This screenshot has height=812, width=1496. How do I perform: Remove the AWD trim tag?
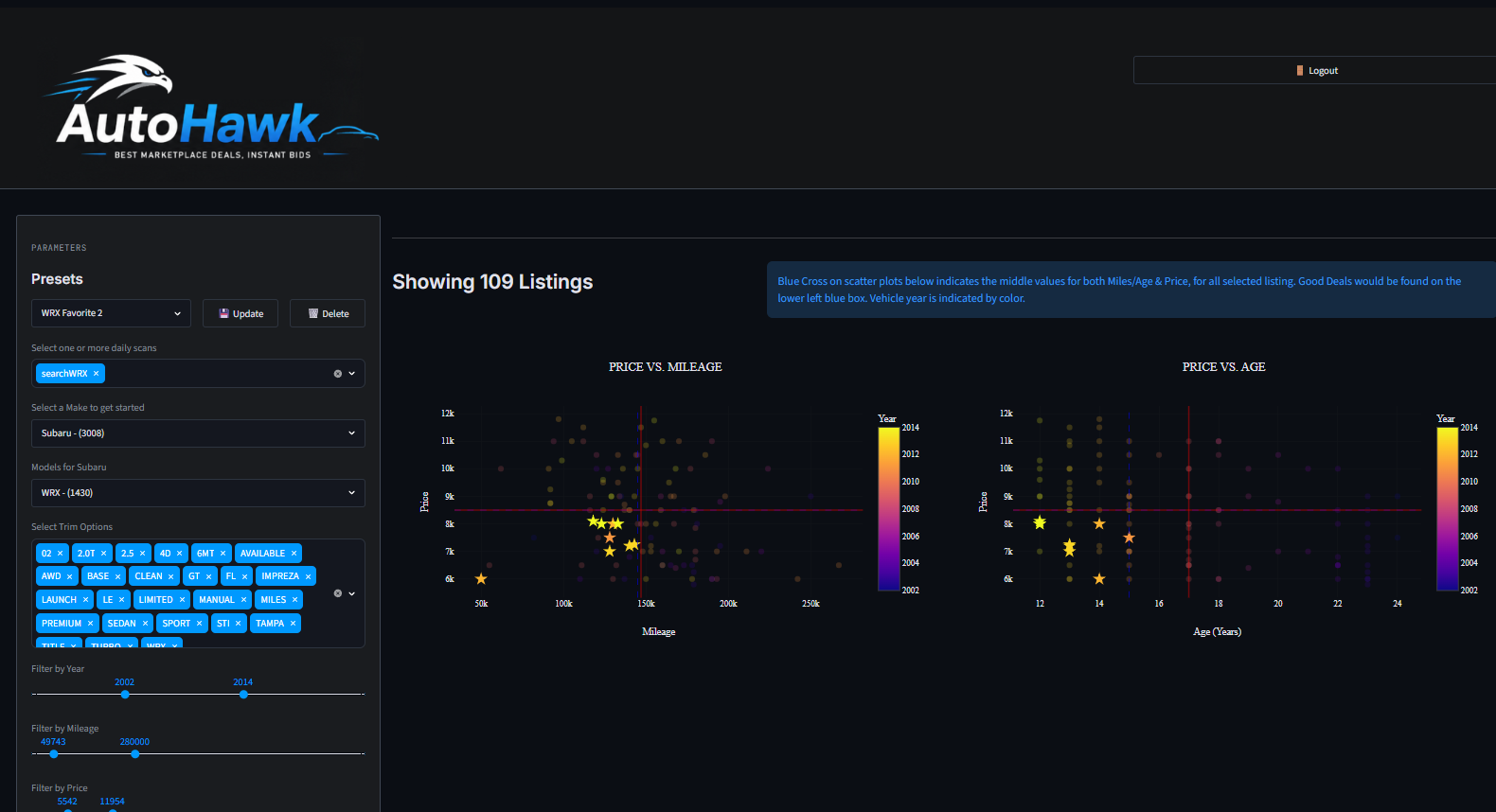[x=69, y=576]
